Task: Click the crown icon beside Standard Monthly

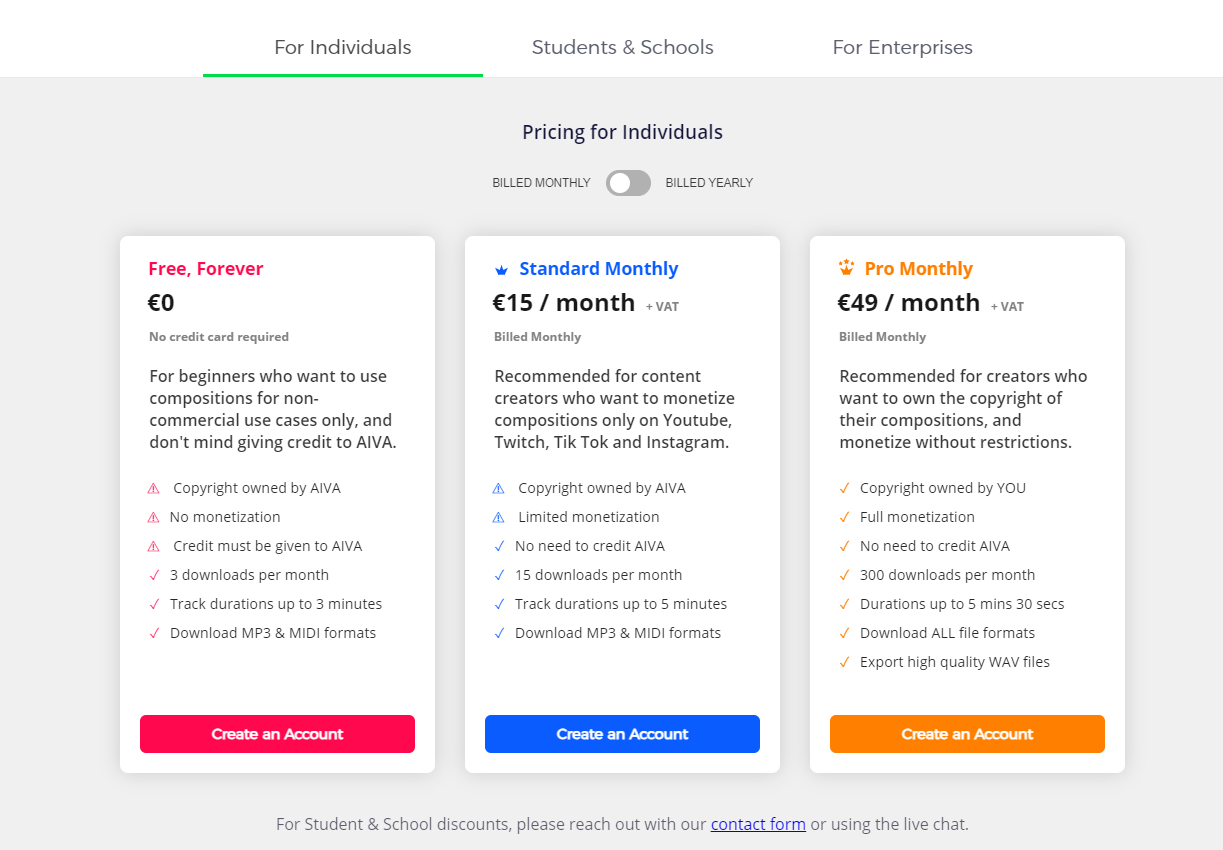Action: point(502,270)
